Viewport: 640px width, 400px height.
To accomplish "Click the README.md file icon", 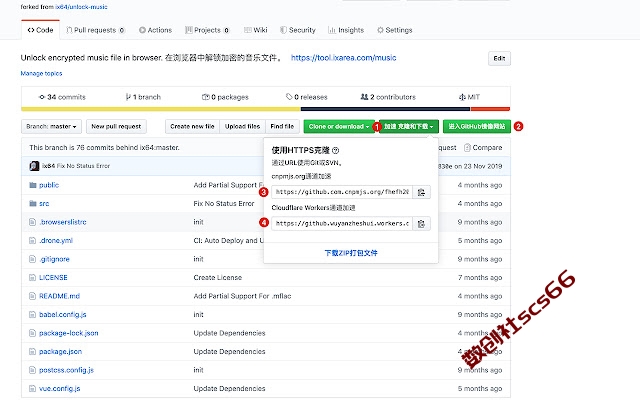I will 33,296.
